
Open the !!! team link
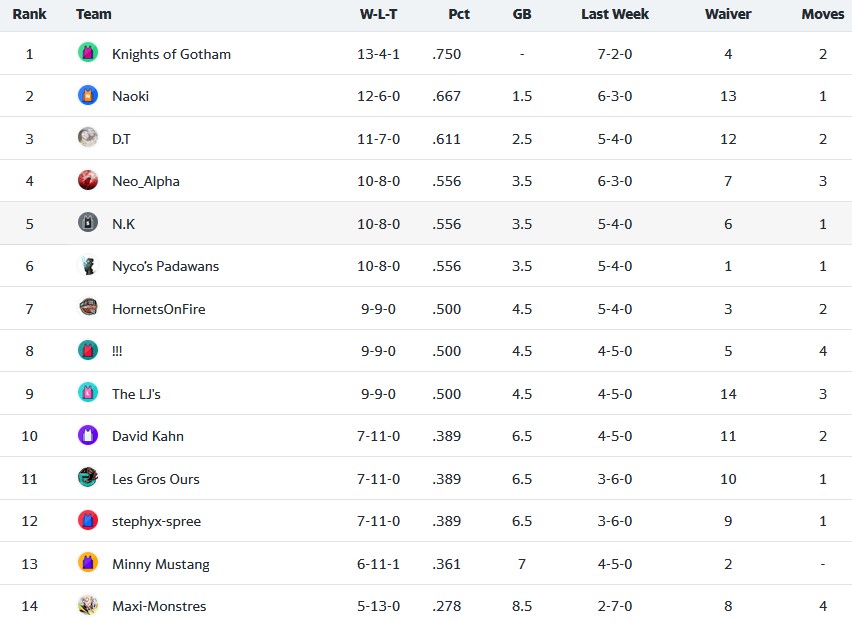(117, 351)
